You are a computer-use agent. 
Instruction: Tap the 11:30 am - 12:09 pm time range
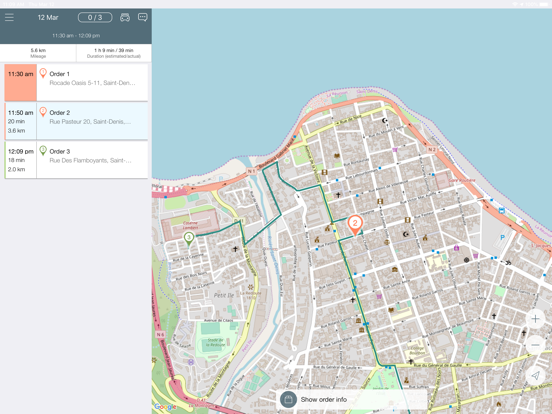76,36
